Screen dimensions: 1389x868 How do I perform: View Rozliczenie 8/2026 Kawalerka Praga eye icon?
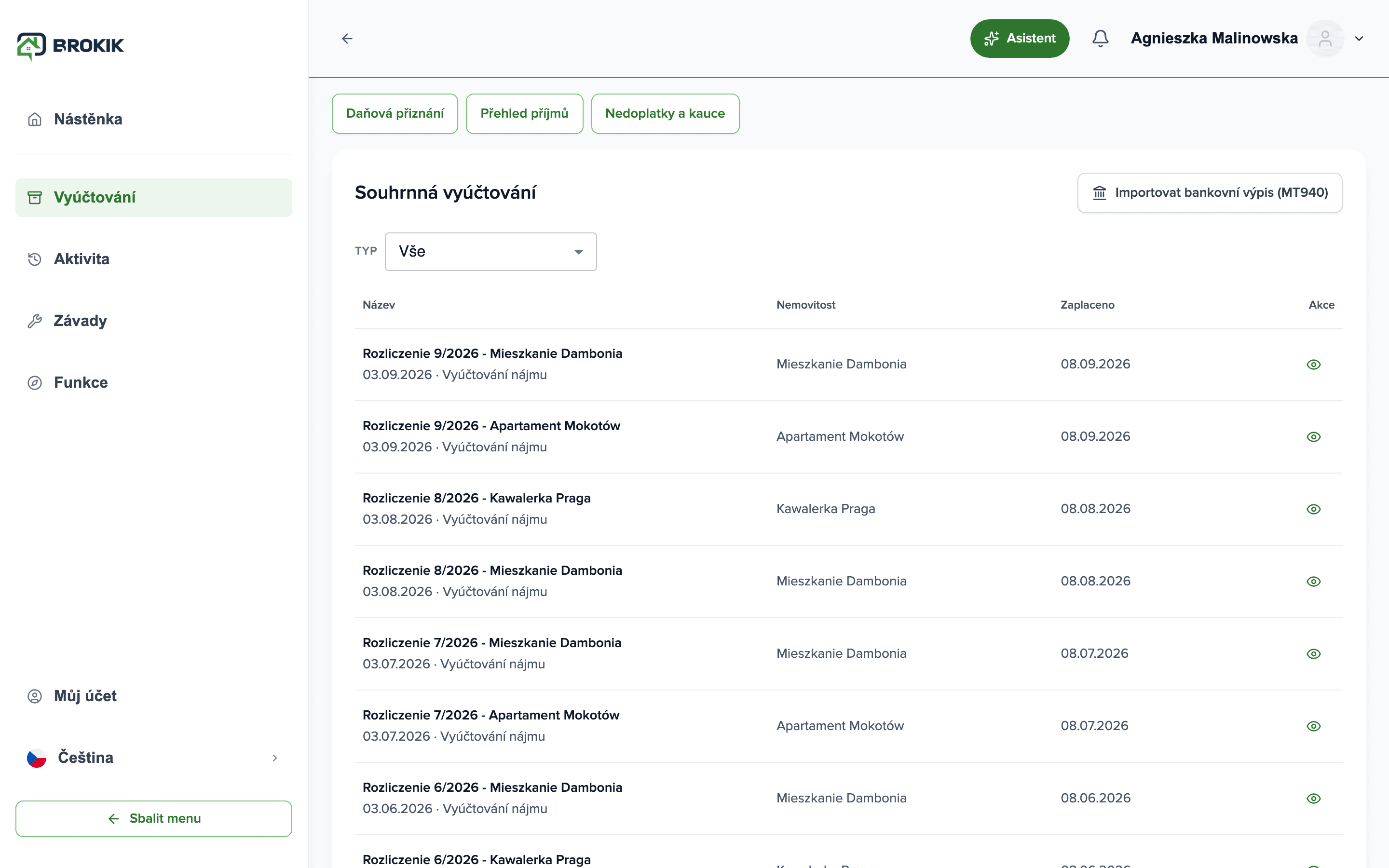tap(1313, 509)
